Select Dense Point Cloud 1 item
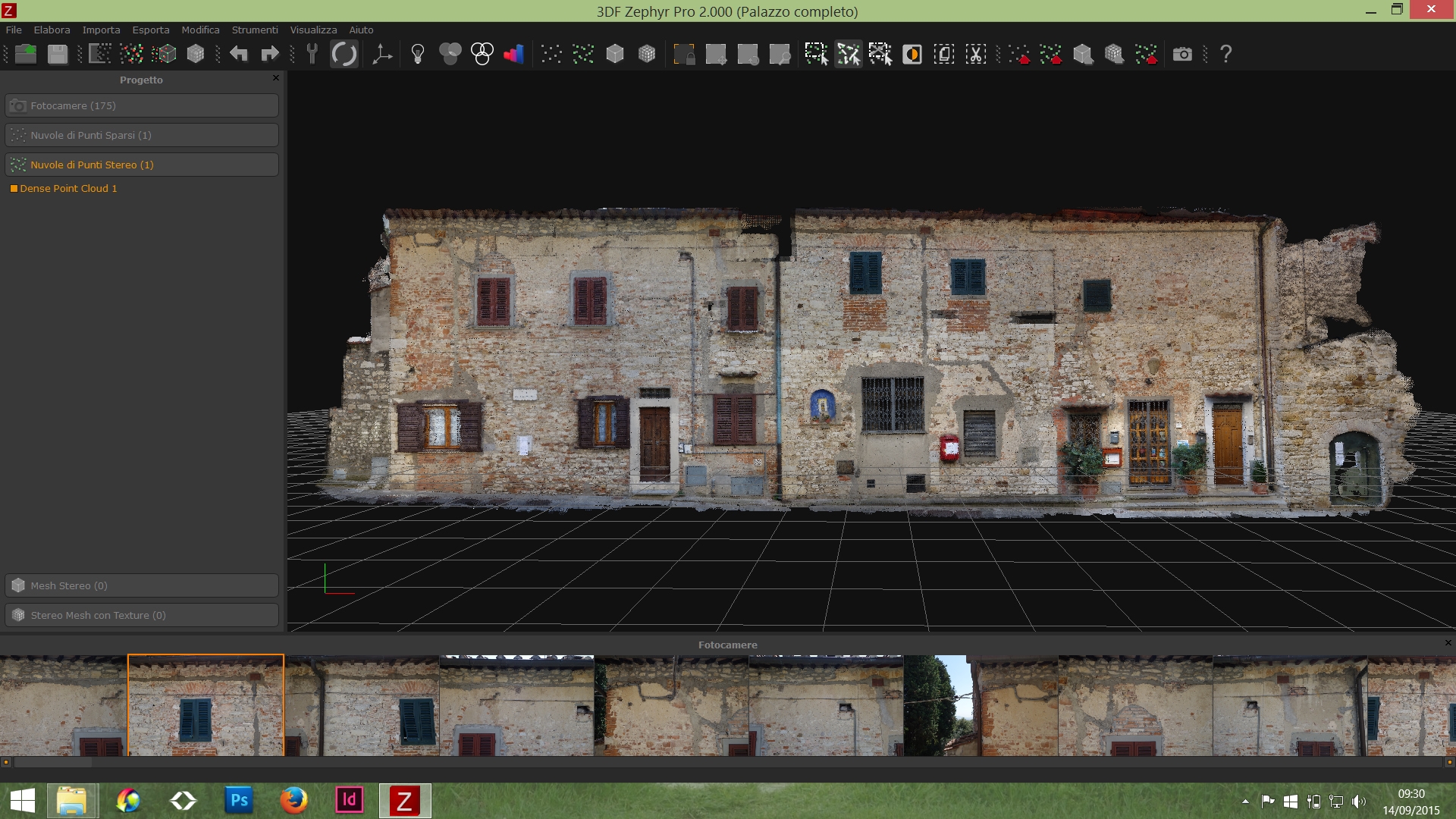1456x819 pixels. pos(68,188)
